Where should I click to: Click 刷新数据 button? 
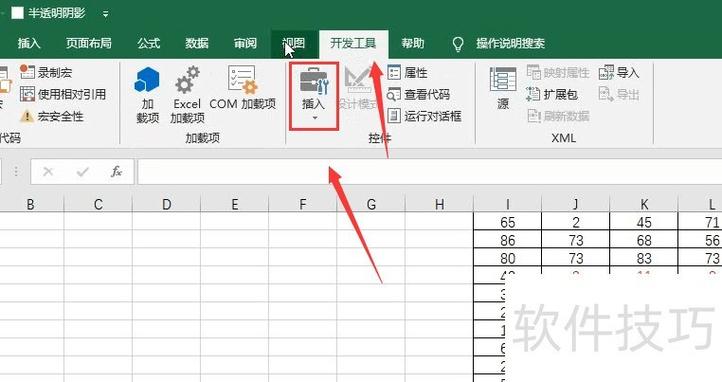click(x=558, y=116)
